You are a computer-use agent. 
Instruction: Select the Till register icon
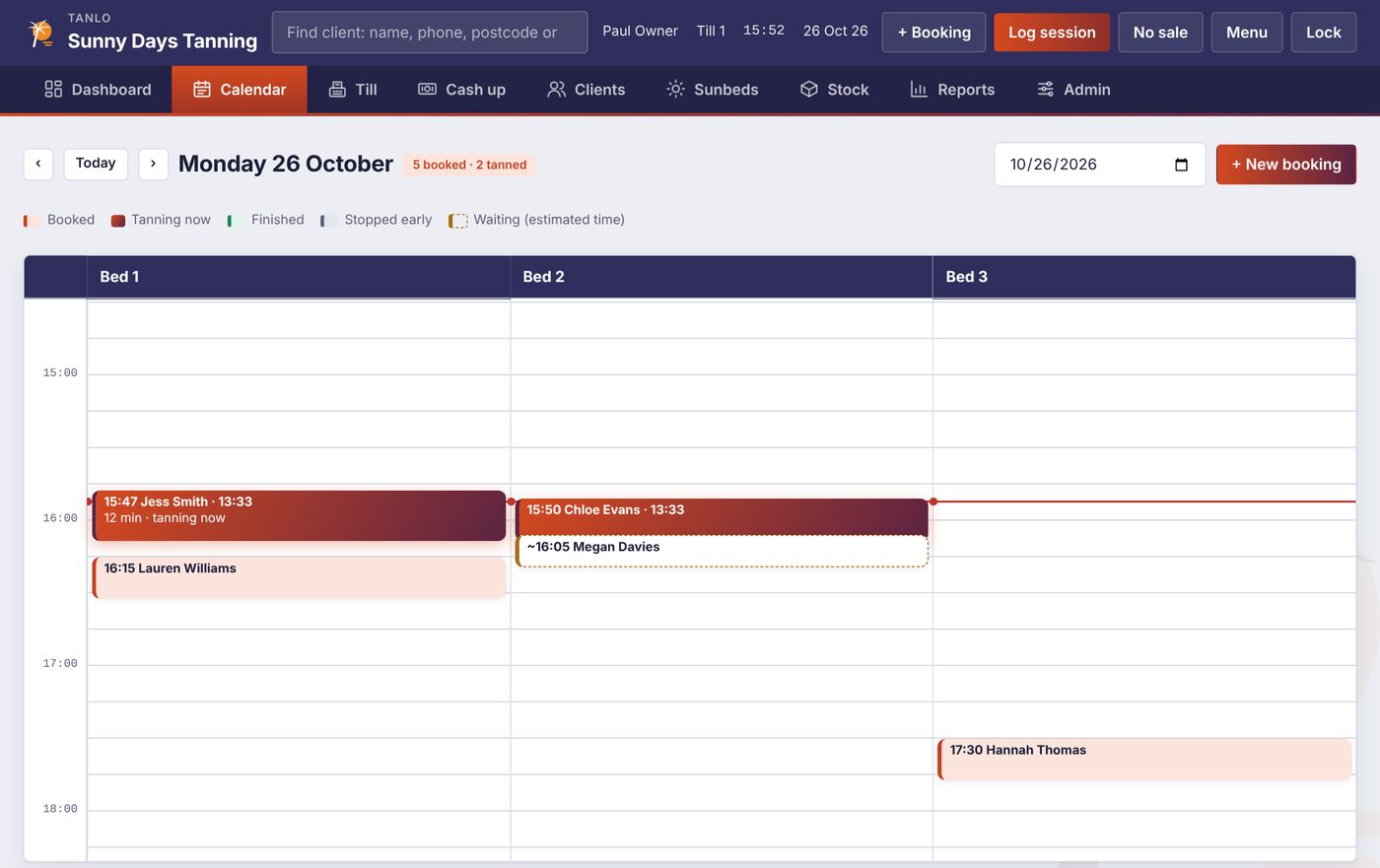(x=337, y=89)
